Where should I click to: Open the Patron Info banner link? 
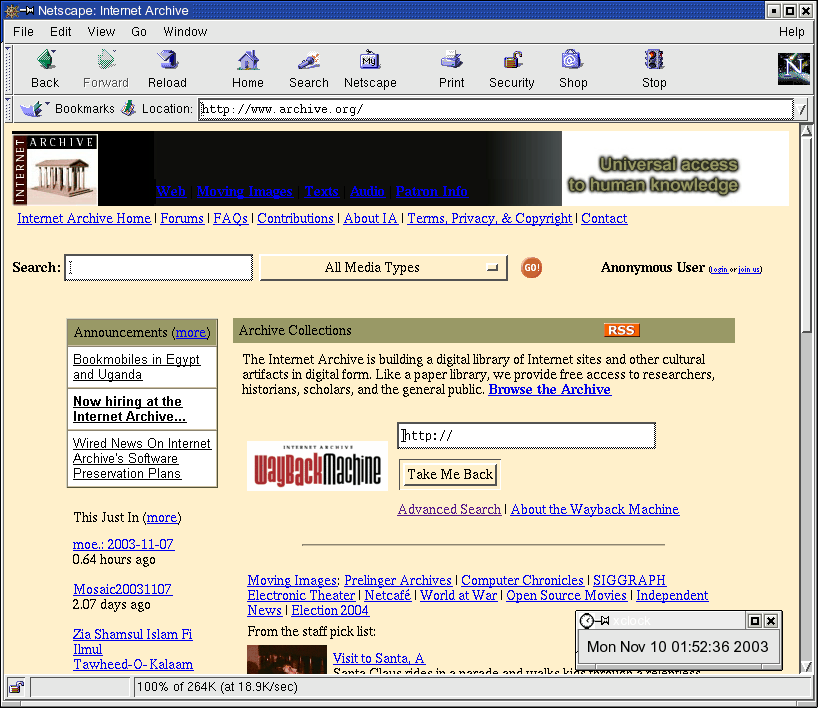click(431, 191)
